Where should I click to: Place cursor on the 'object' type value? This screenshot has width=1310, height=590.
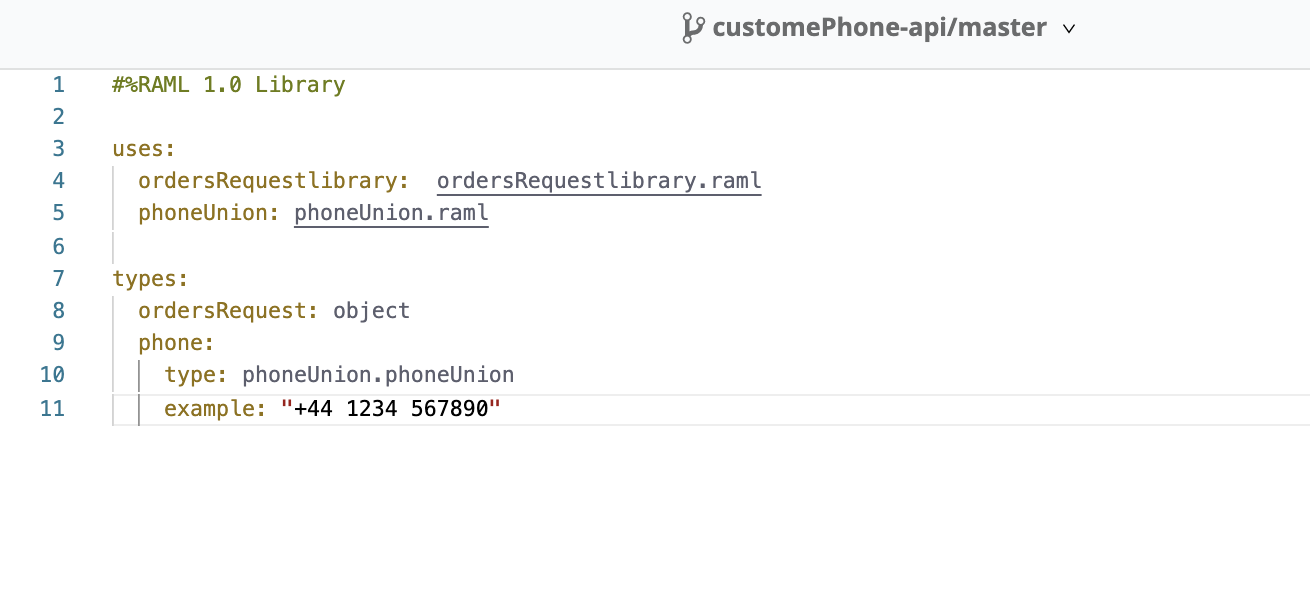tap(372, 310)
